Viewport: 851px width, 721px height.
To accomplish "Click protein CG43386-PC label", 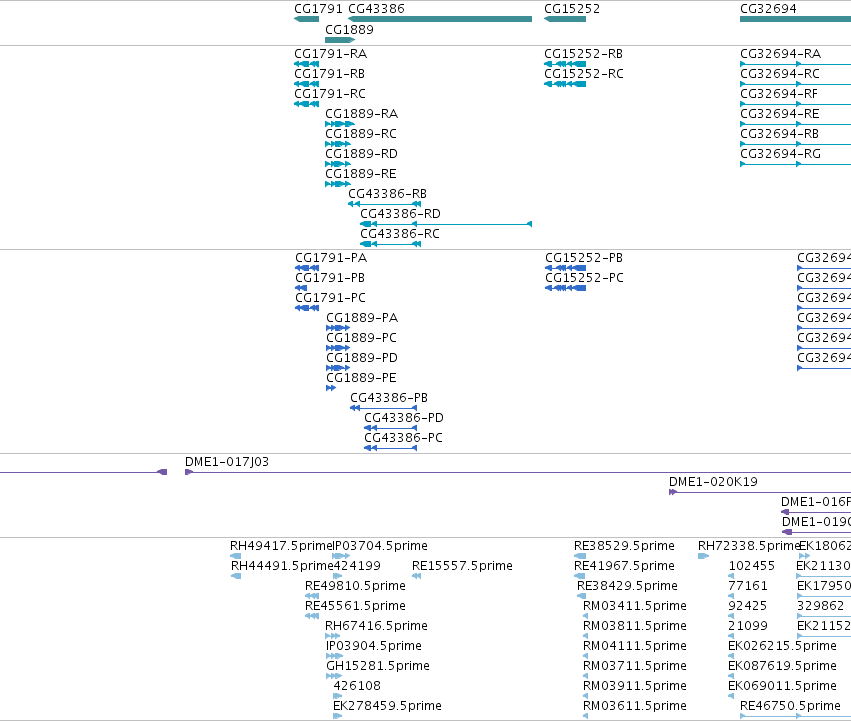I will (403, 438).
